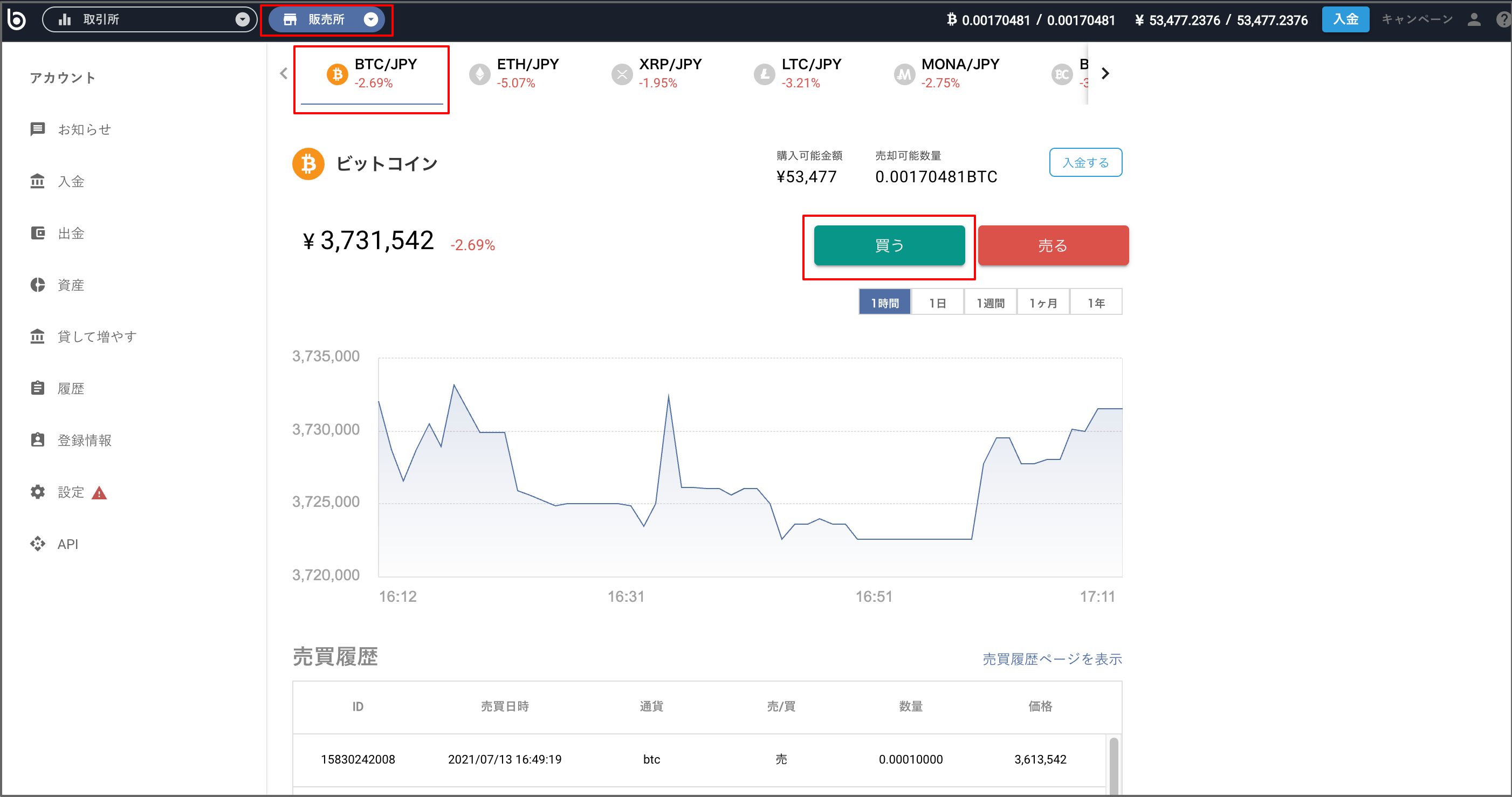This screenshot has height=797, width=1512.
Task: Select the 1年 chart range
Action: point(1096,303)
